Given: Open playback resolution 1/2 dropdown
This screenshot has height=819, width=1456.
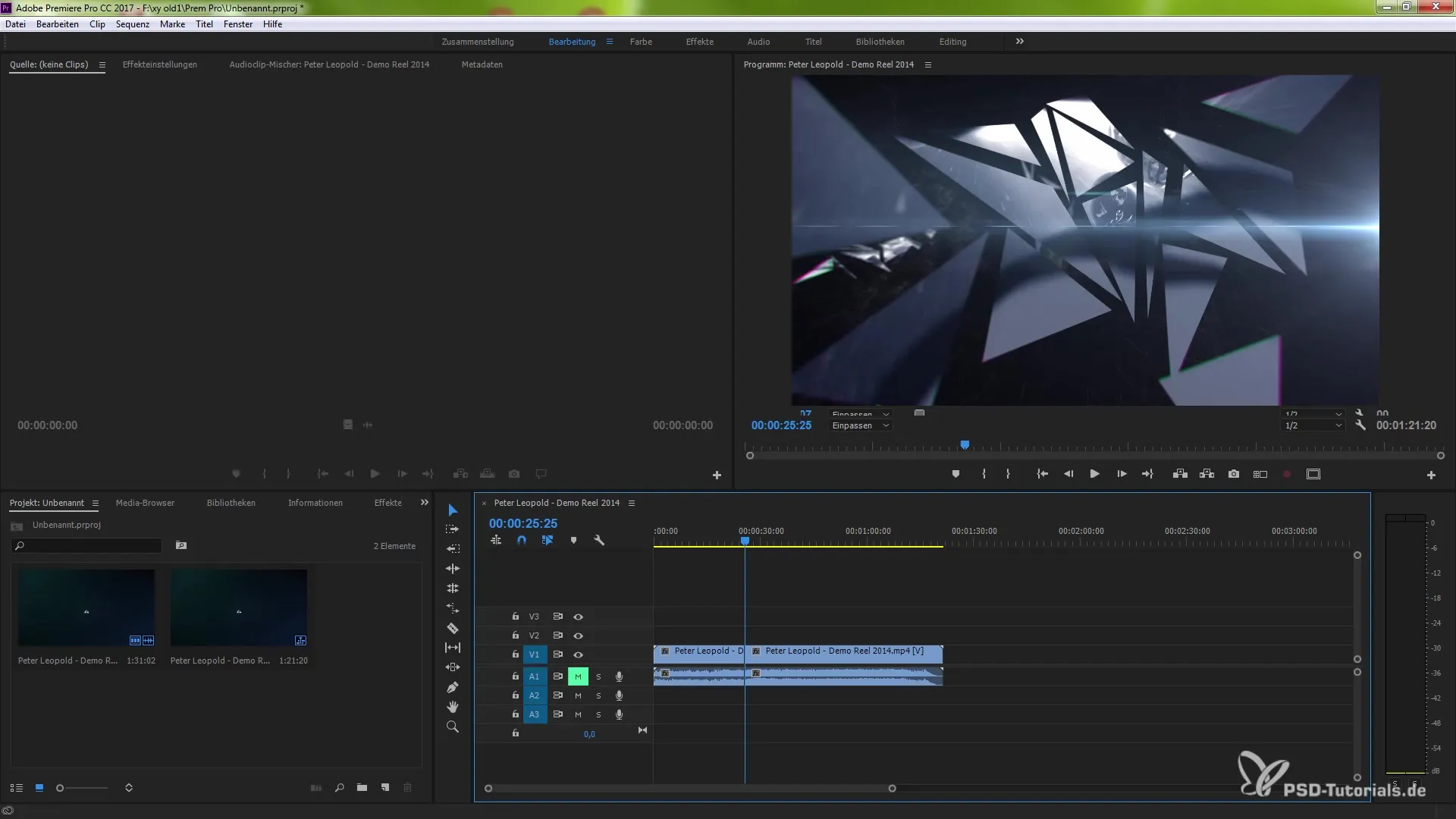Looking at the screenshot, I should point(1313,425).
